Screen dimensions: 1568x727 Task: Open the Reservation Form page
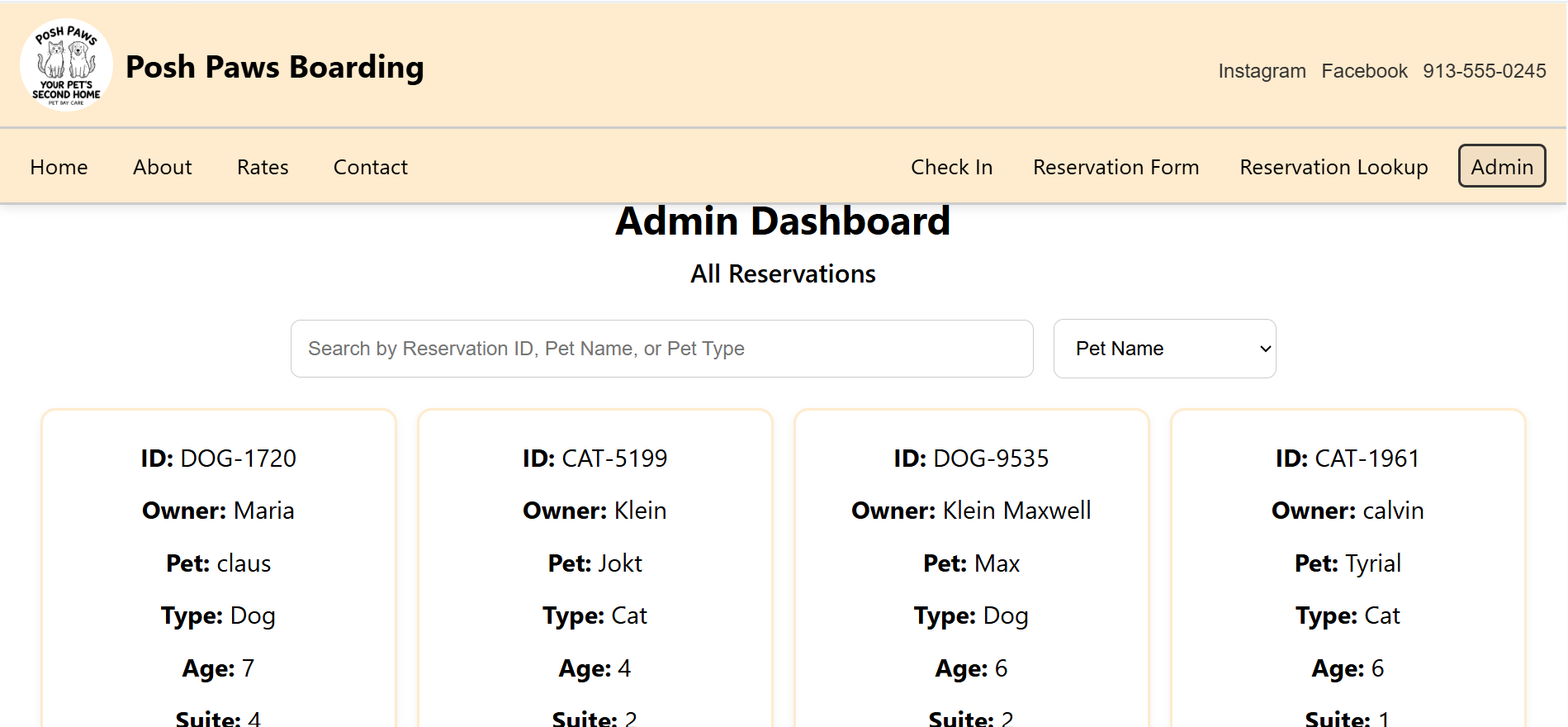1116,167
